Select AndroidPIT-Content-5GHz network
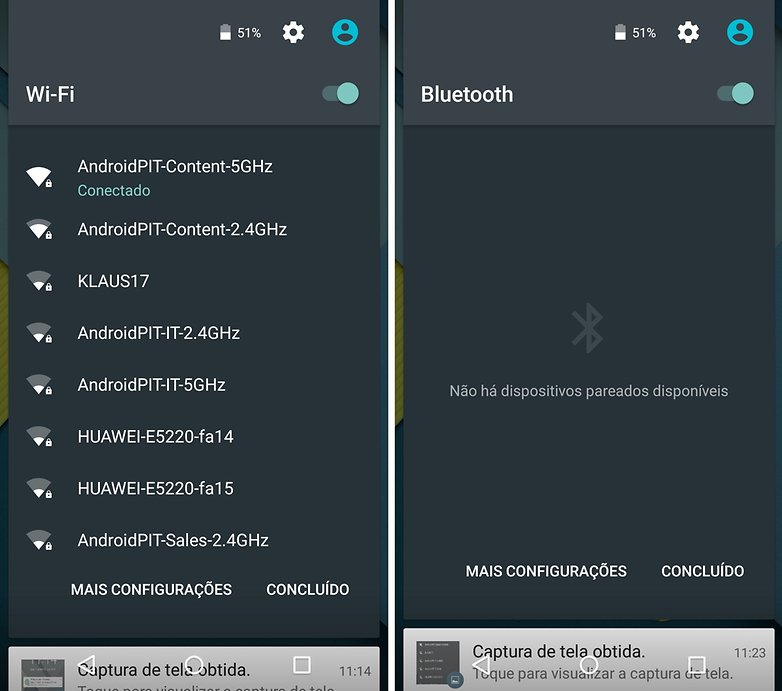The width and height of the screenshot is (782, 691). click(194, 177)
